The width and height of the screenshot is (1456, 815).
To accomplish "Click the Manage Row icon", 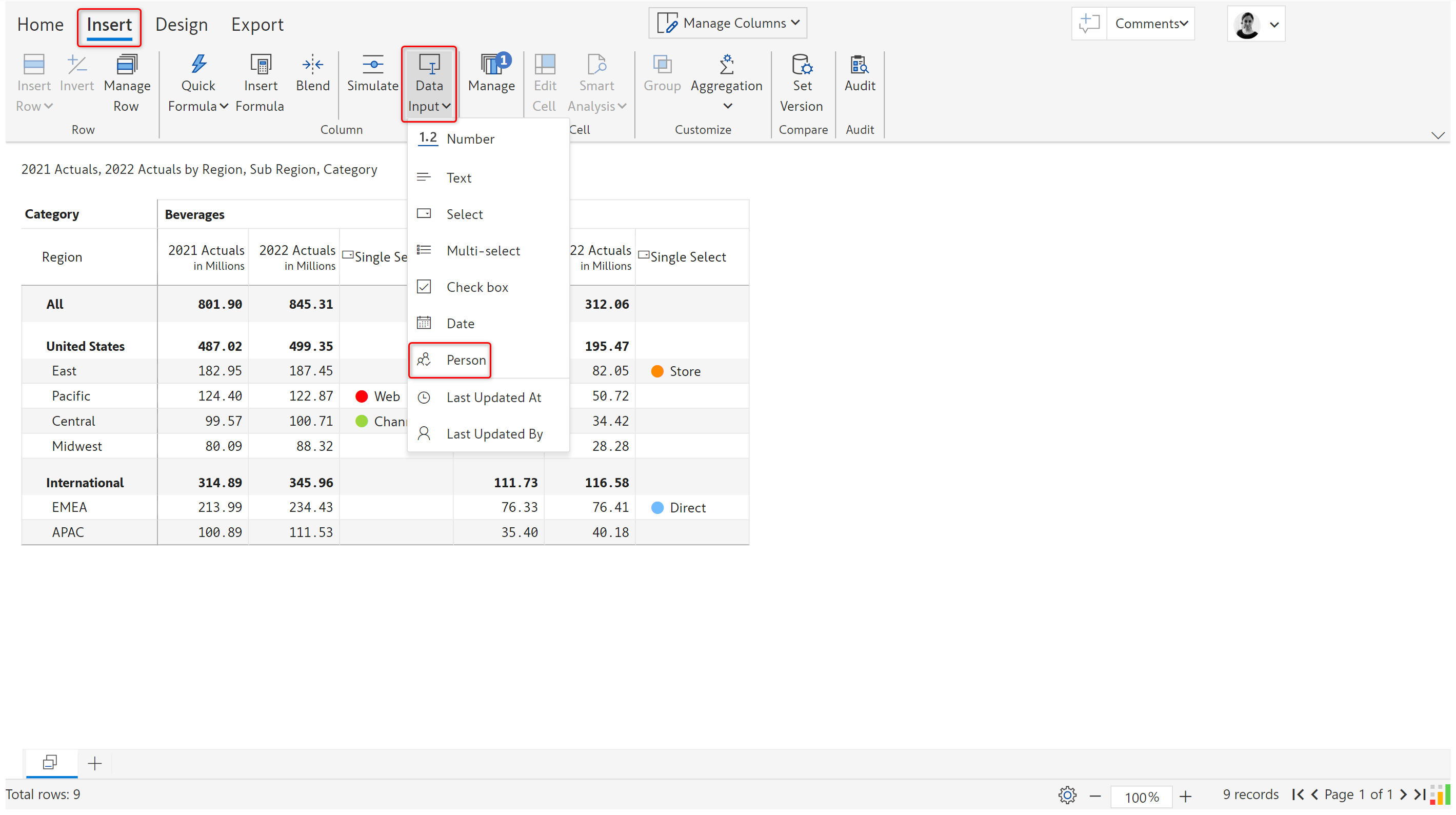I will click(x=127, y=65).
